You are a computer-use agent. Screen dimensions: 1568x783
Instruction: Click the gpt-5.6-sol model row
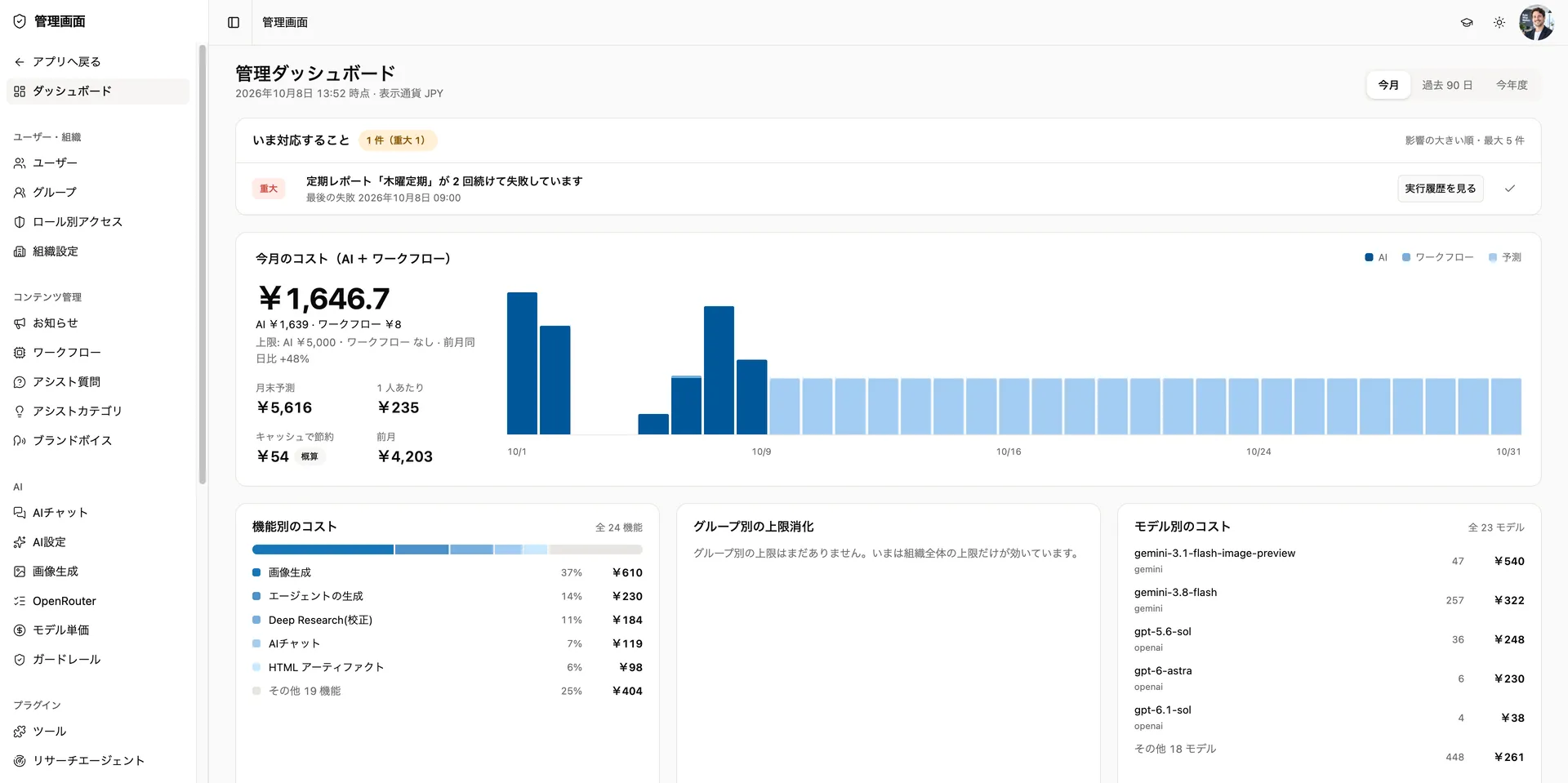pos(1330,639)
